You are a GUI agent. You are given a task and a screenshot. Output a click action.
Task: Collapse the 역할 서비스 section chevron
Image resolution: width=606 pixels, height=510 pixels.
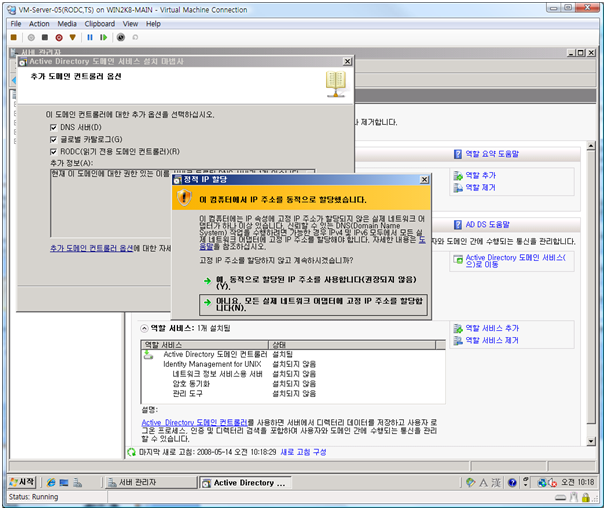144,328
